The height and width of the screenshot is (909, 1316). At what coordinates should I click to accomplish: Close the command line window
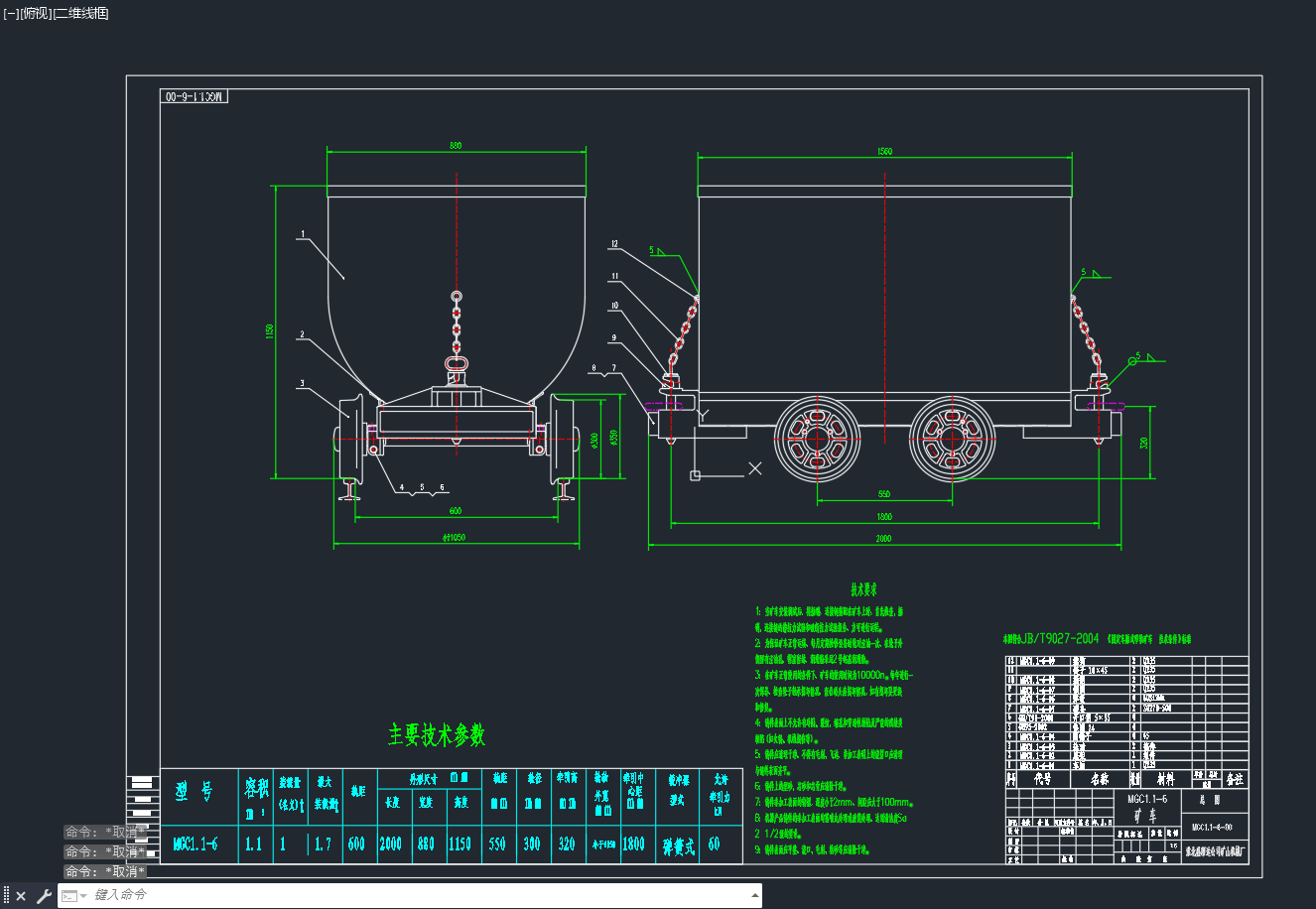pos(21,896)
